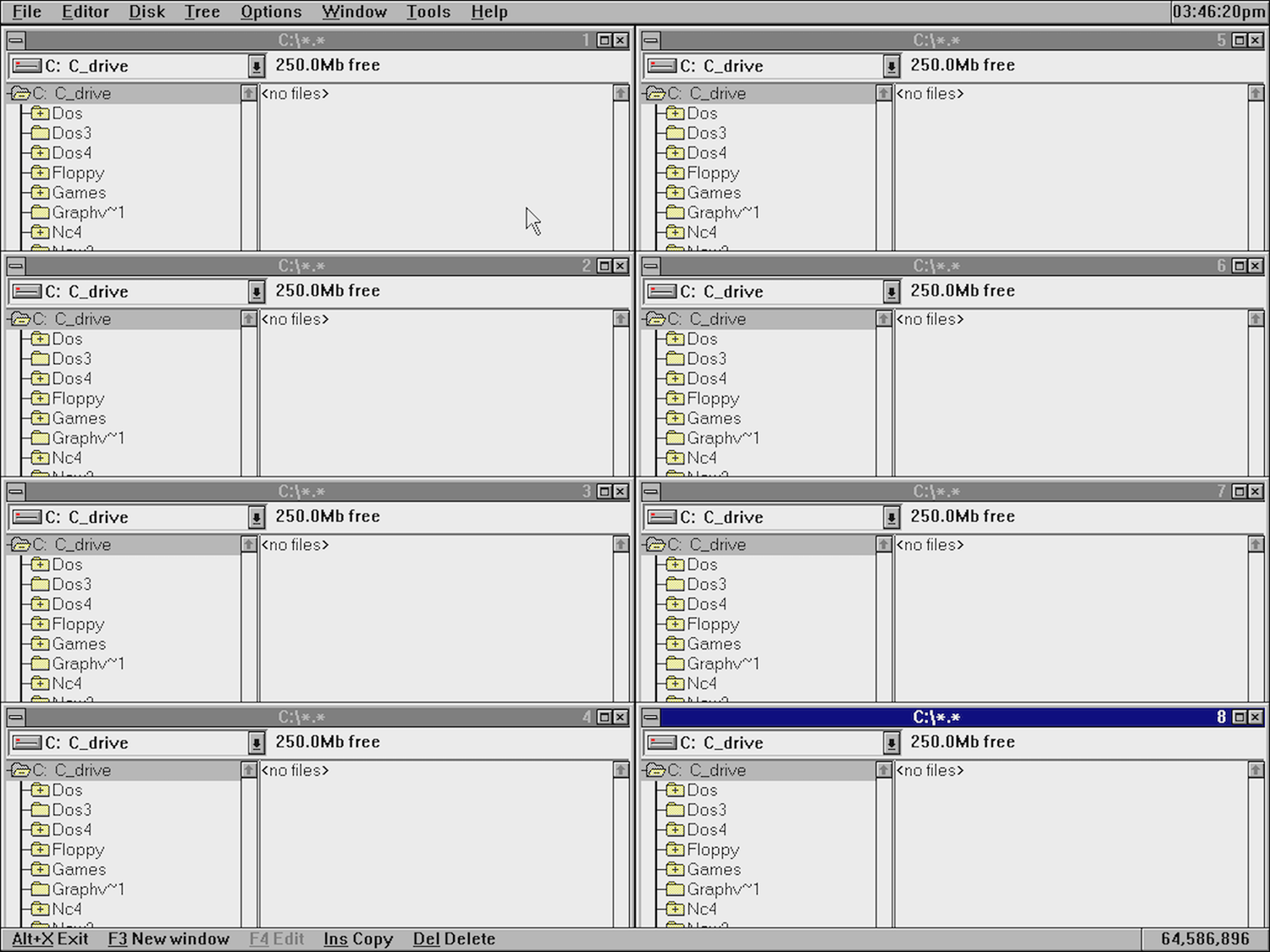1270x952 pixels.
Task: Expand the Dos4 folder in window 3
Action: (40, 604)
